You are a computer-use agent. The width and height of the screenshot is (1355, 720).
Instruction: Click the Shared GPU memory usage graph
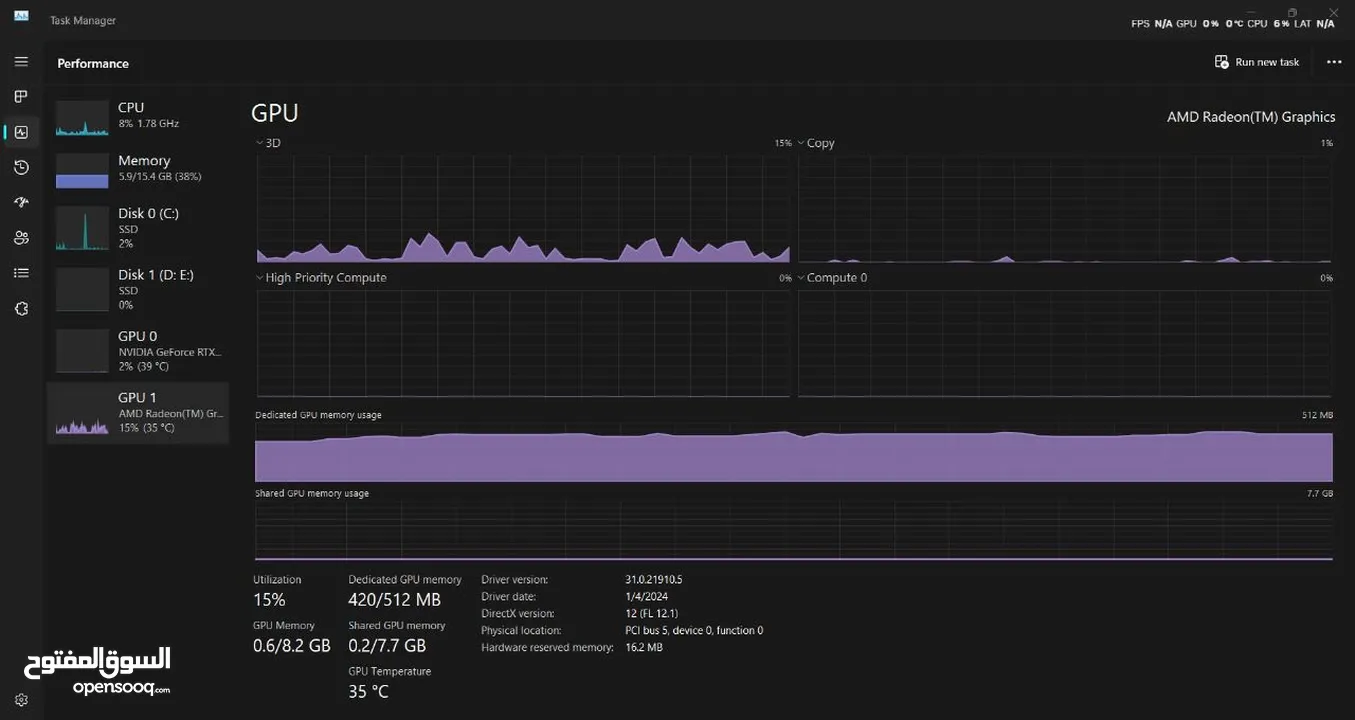coord(794,530)
